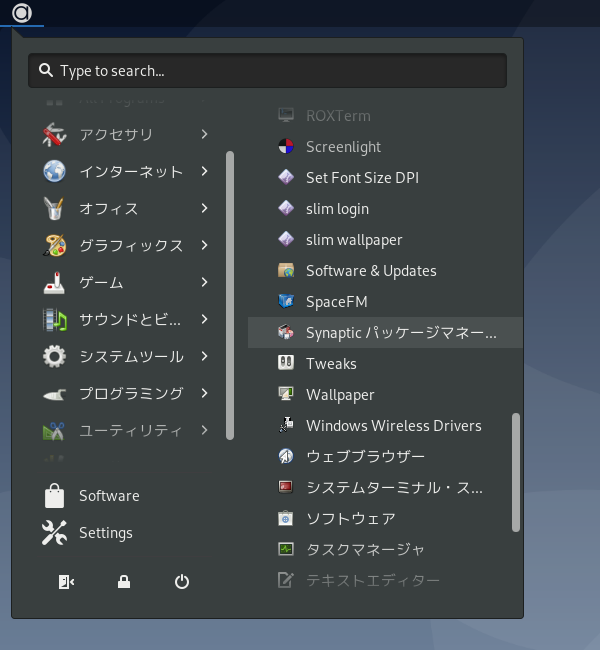Focus the Type to search field
This screenshot has width=600, height=650.
(x=267, y=70)
